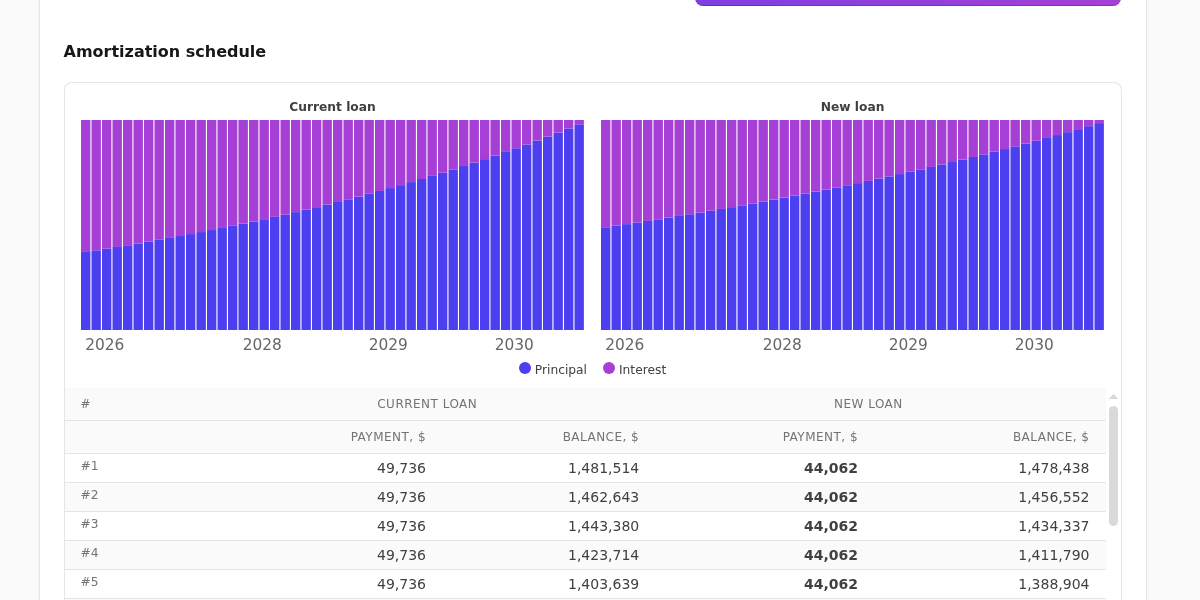Click the table scrollbar's up arrow
Screen dimensions: 1200x600
tap(1113, 397)
